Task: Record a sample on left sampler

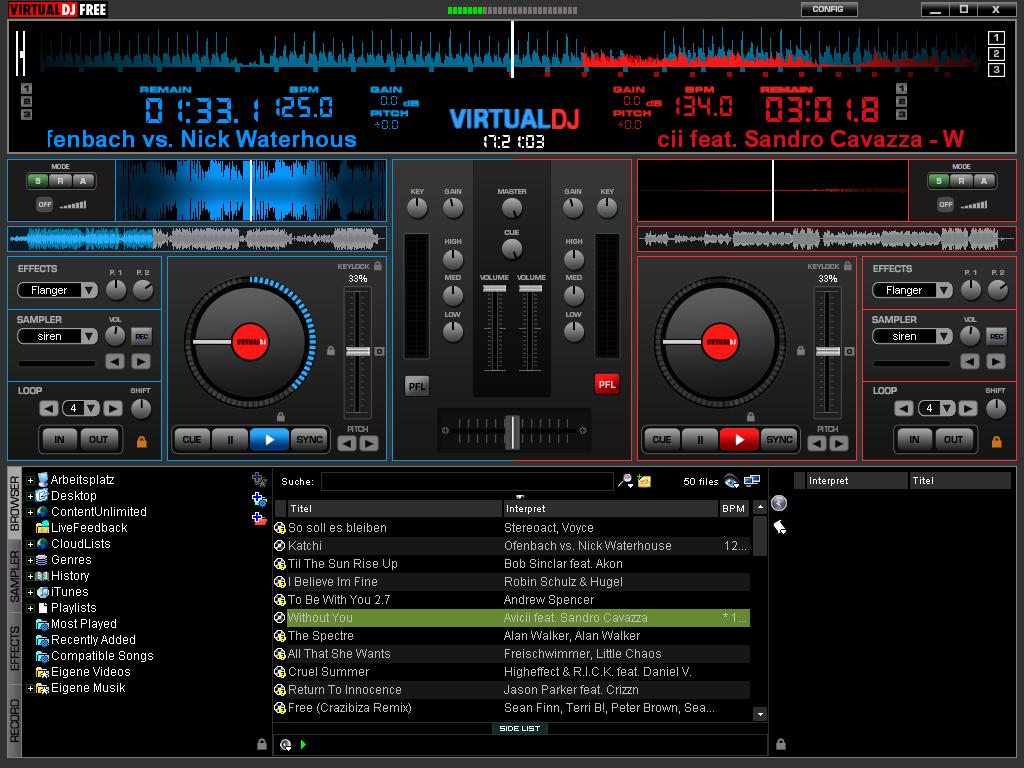Action: 141,336
